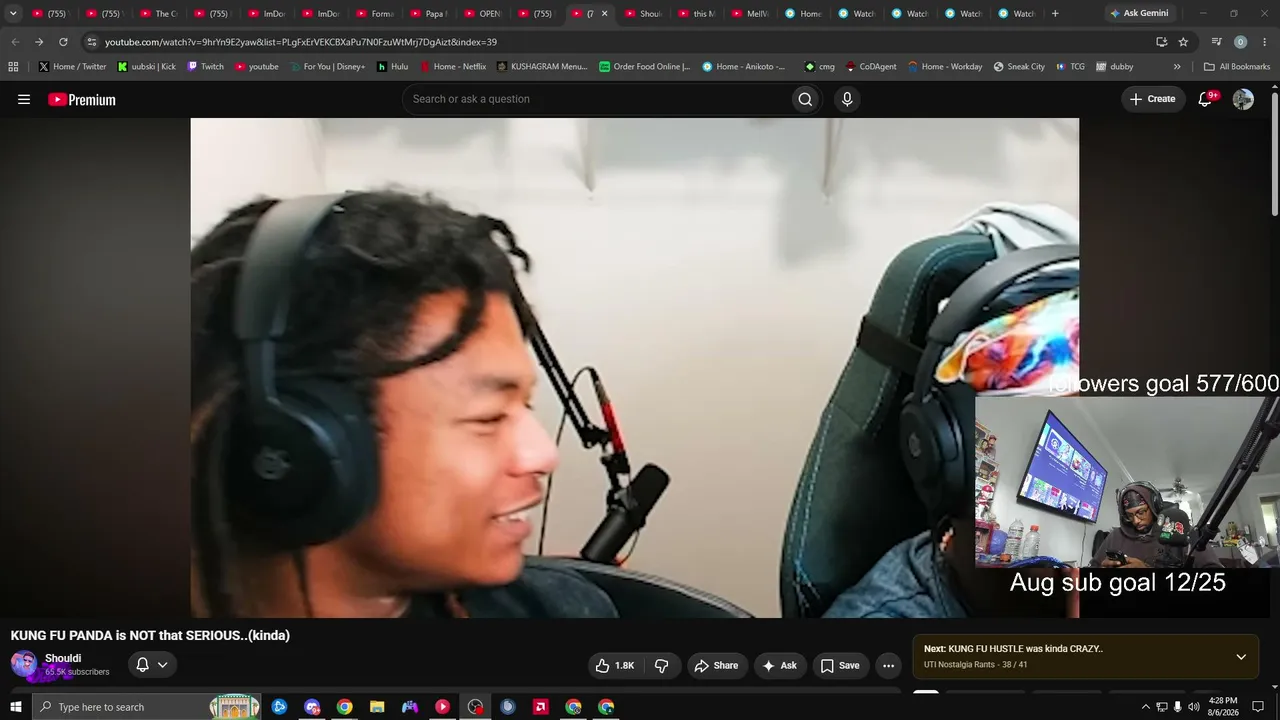
Task: Expand subscription notification bell dropdown
Action: 152,665
